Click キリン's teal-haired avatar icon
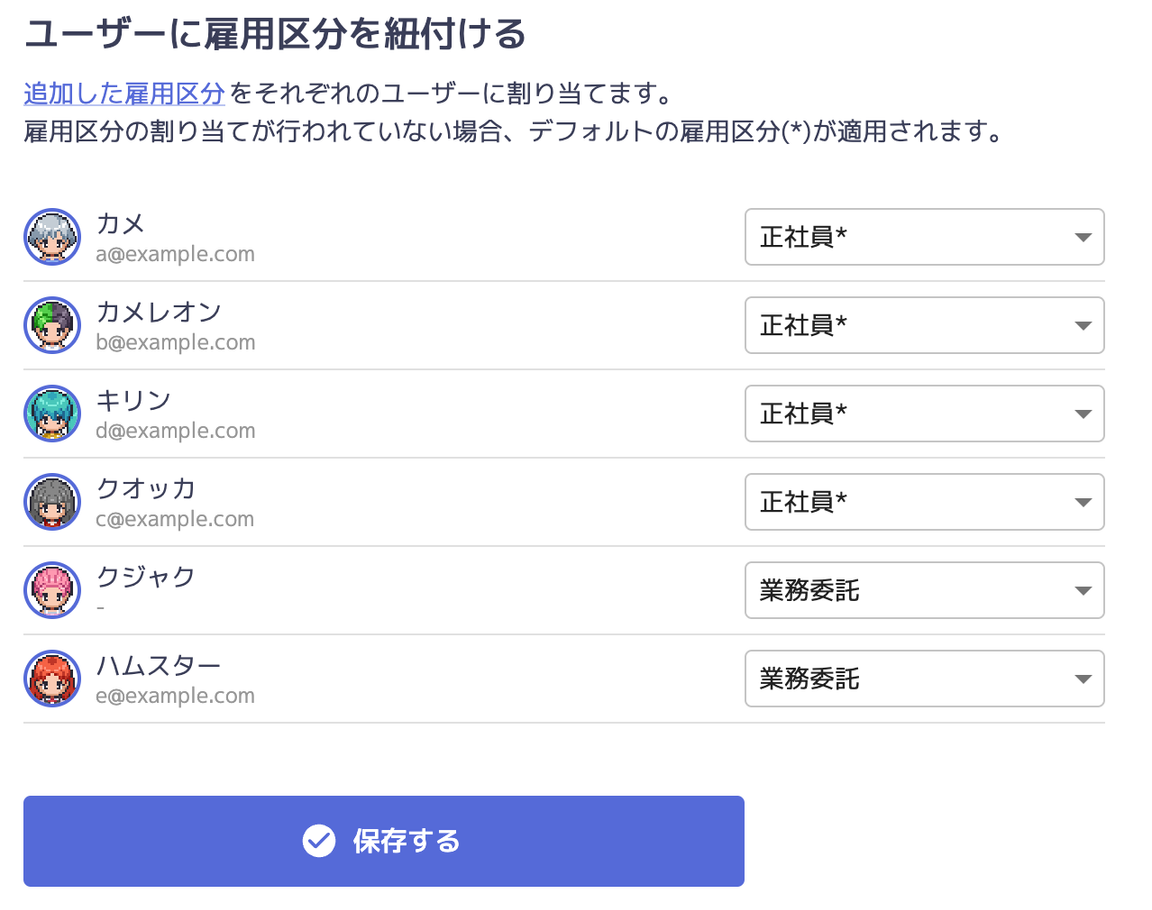This screenshot has width=1152, height=910. click(x=52, y=414)
